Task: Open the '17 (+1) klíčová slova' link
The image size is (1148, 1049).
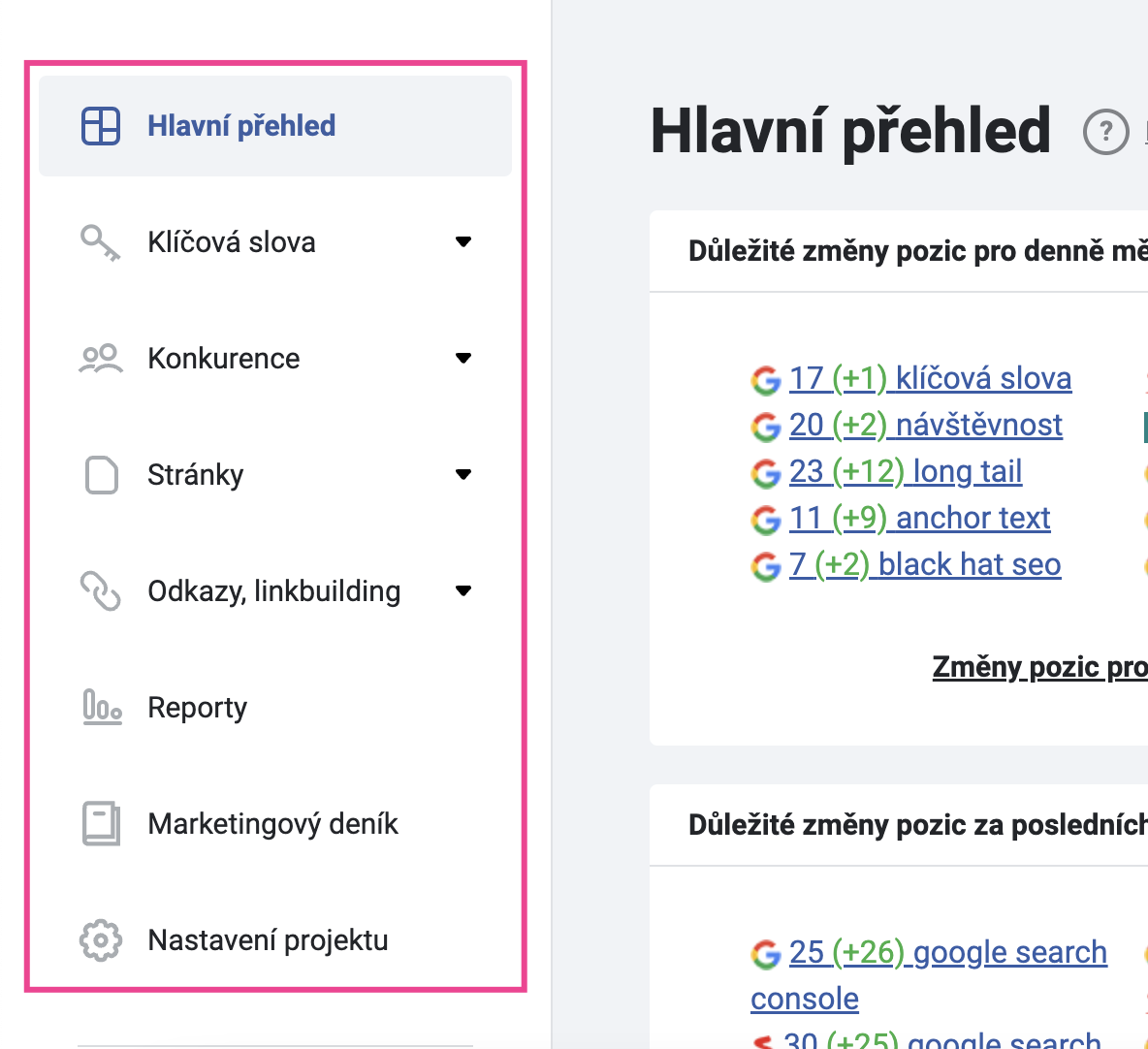Action: 930,378
